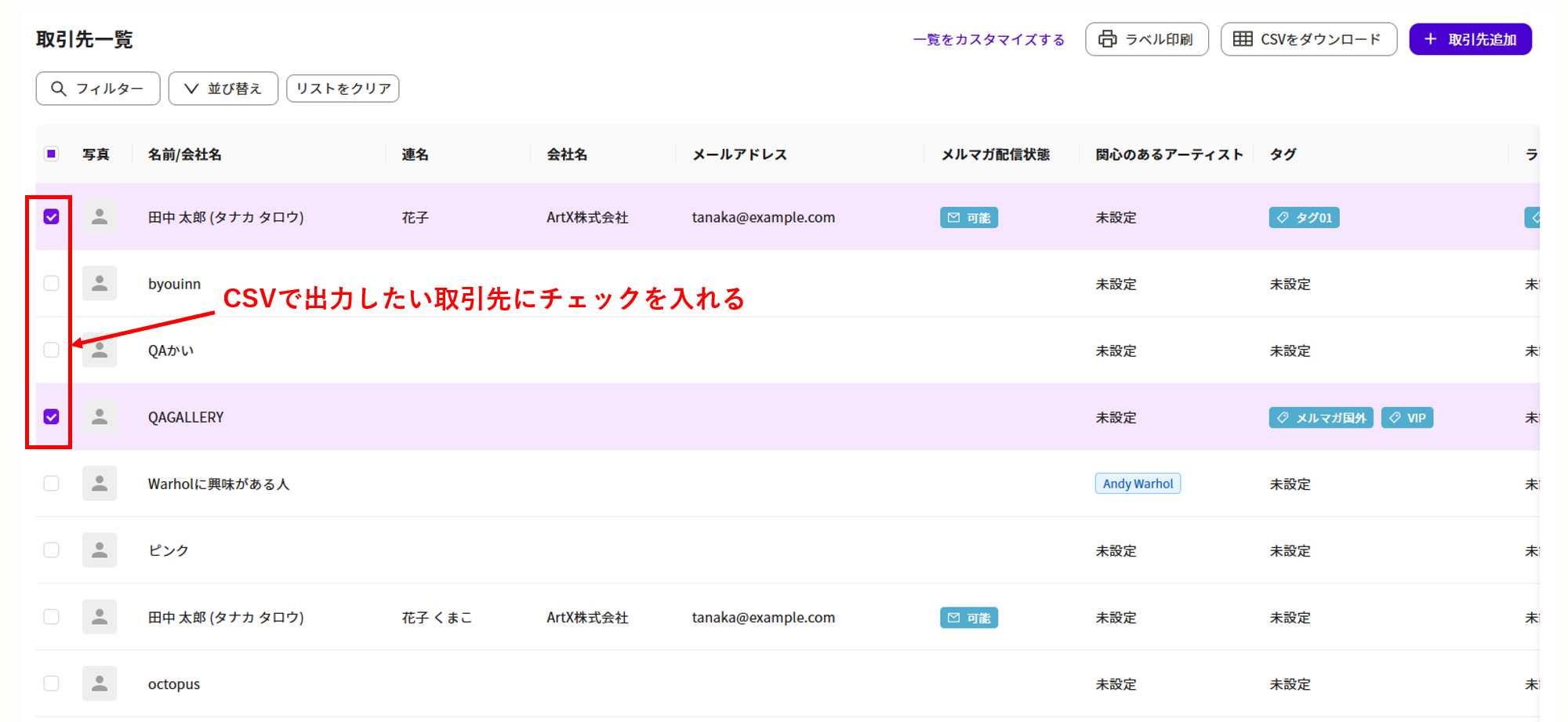Viewport: 1568px width, 722px height.
Task: Open the フィルター search filter
Action: 98,89
